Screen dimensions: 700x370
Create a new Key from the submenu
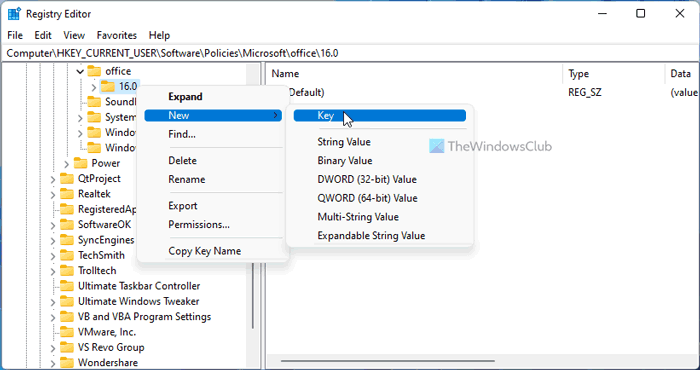(379, 116)
